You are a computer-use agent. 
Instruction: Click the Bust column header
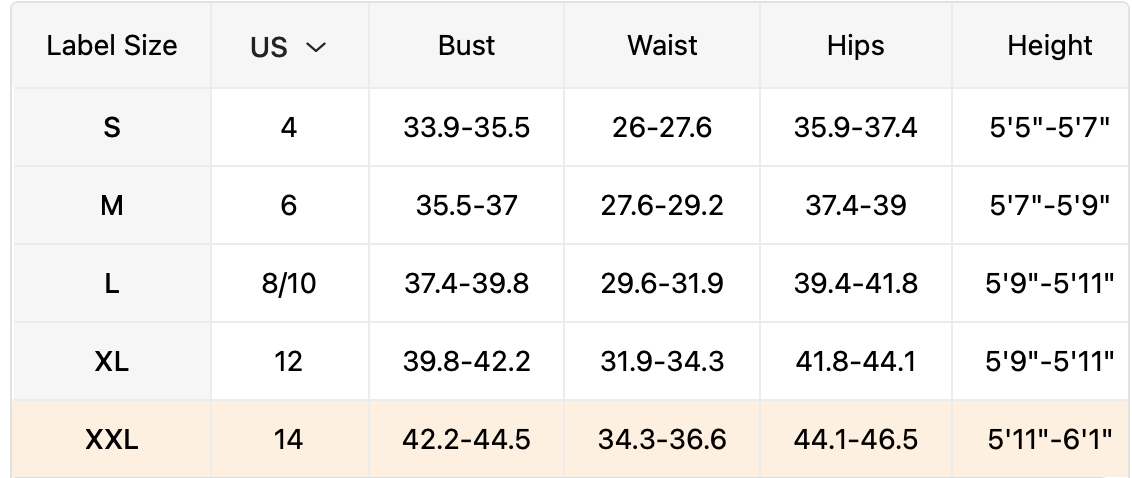tap(466, 46)
